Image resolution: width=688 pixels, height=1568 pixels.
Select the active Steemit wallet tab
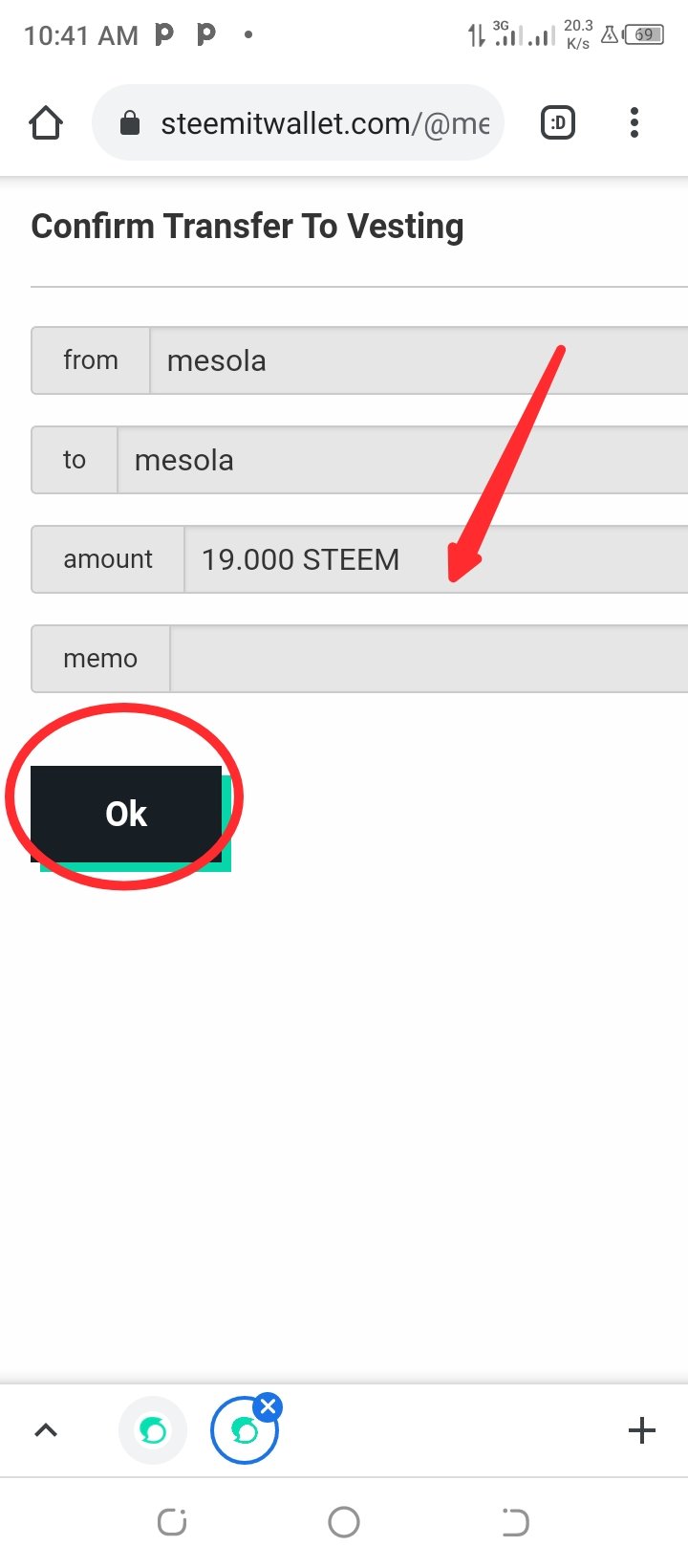coord(244,1431)
